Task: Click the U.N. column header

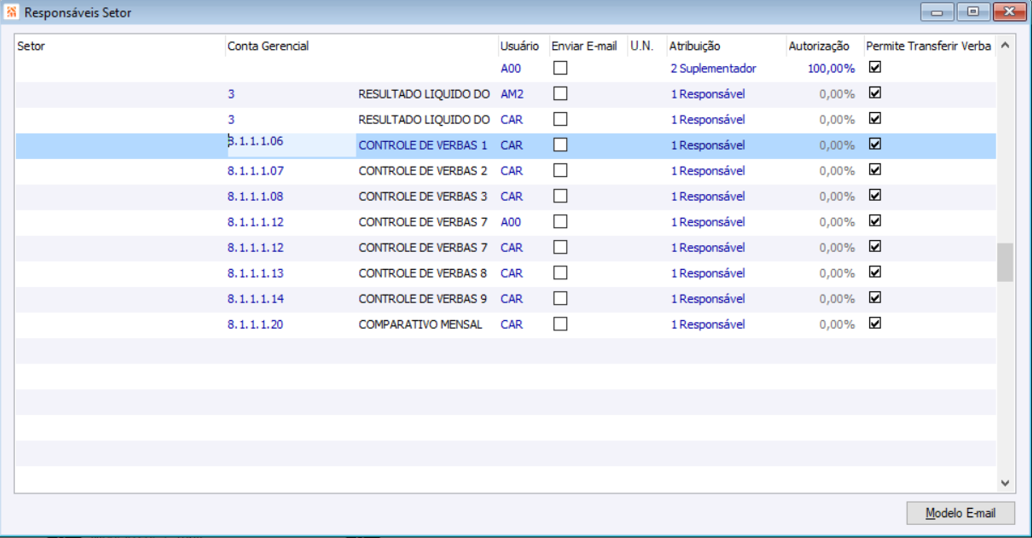Action: 647,46
